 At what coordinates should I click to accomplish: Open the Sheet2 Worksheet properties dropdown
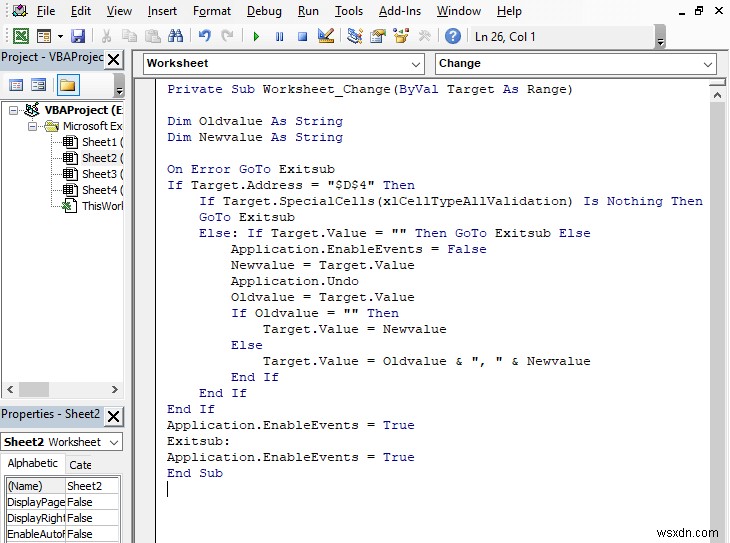pyautogui.click(x=114, y=442)
